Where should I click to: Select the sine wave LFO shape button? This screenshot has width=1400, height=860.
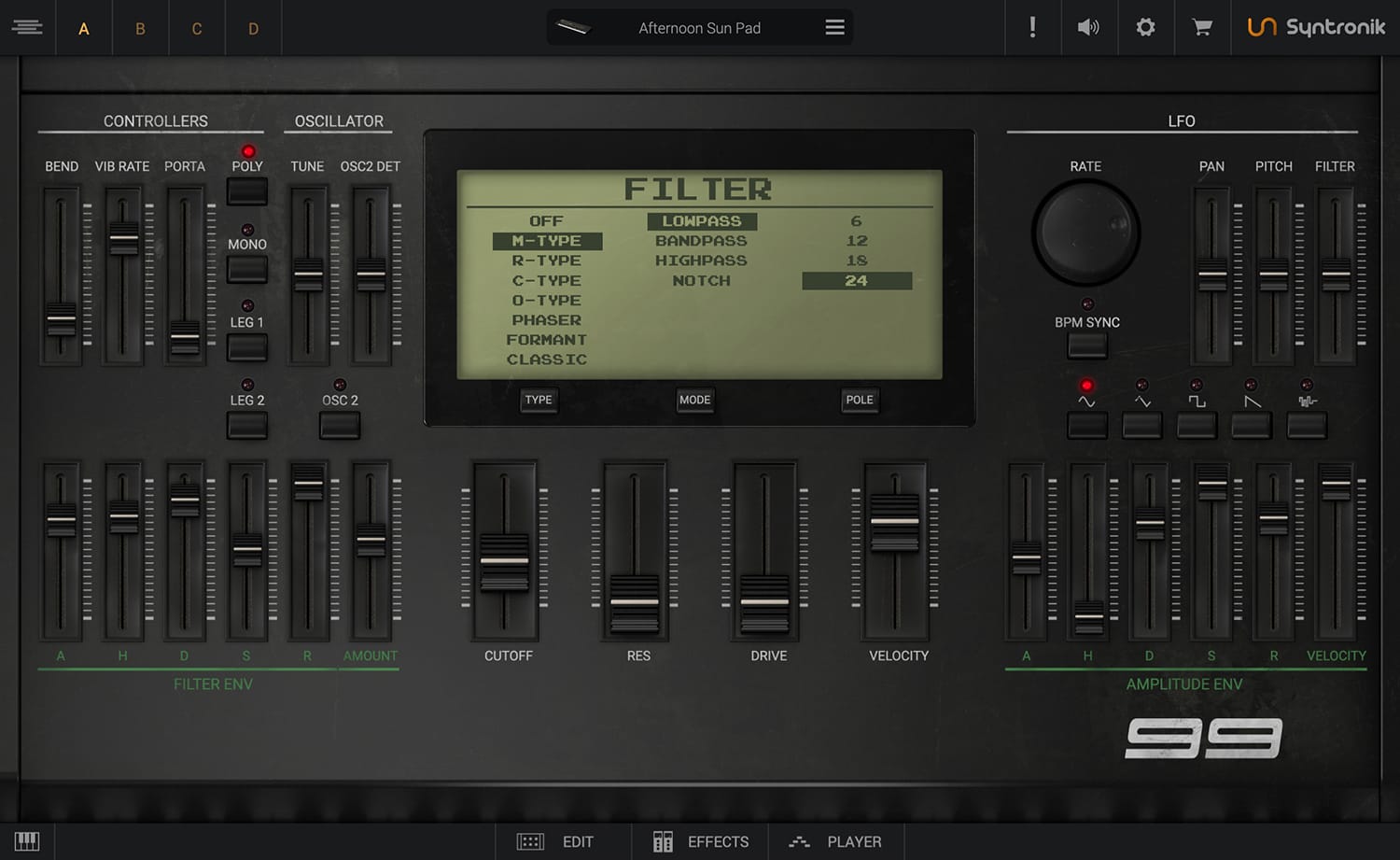point(1087,426)
